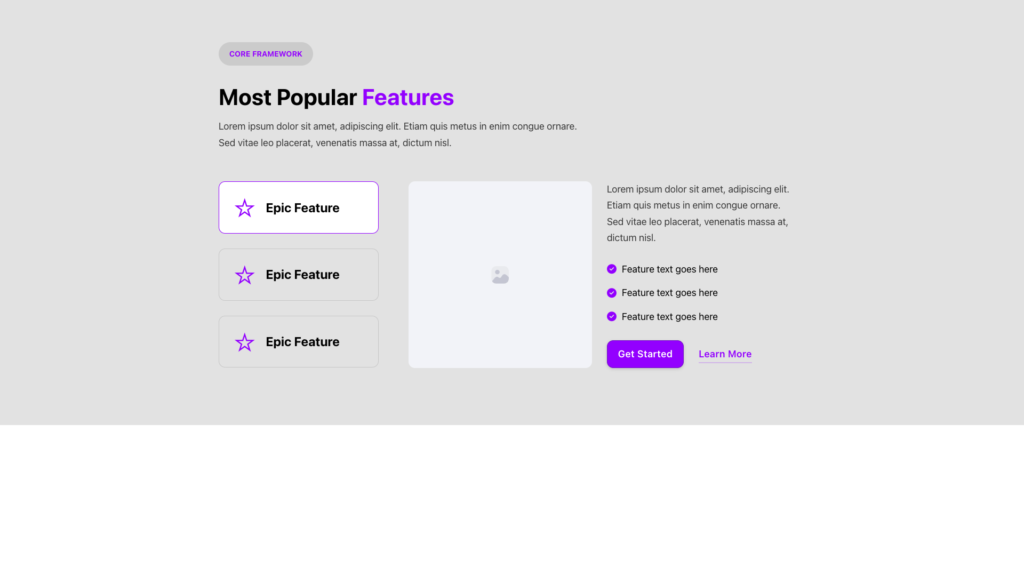Click the star icon in the top Epic Feature card
Viewport: 1024px width, 576px height.
[x=245, y=208]
